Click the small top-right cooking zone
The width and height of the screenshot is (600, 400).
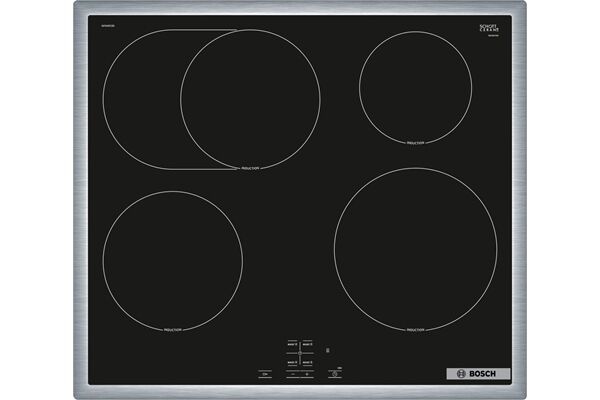click(415, 84)
